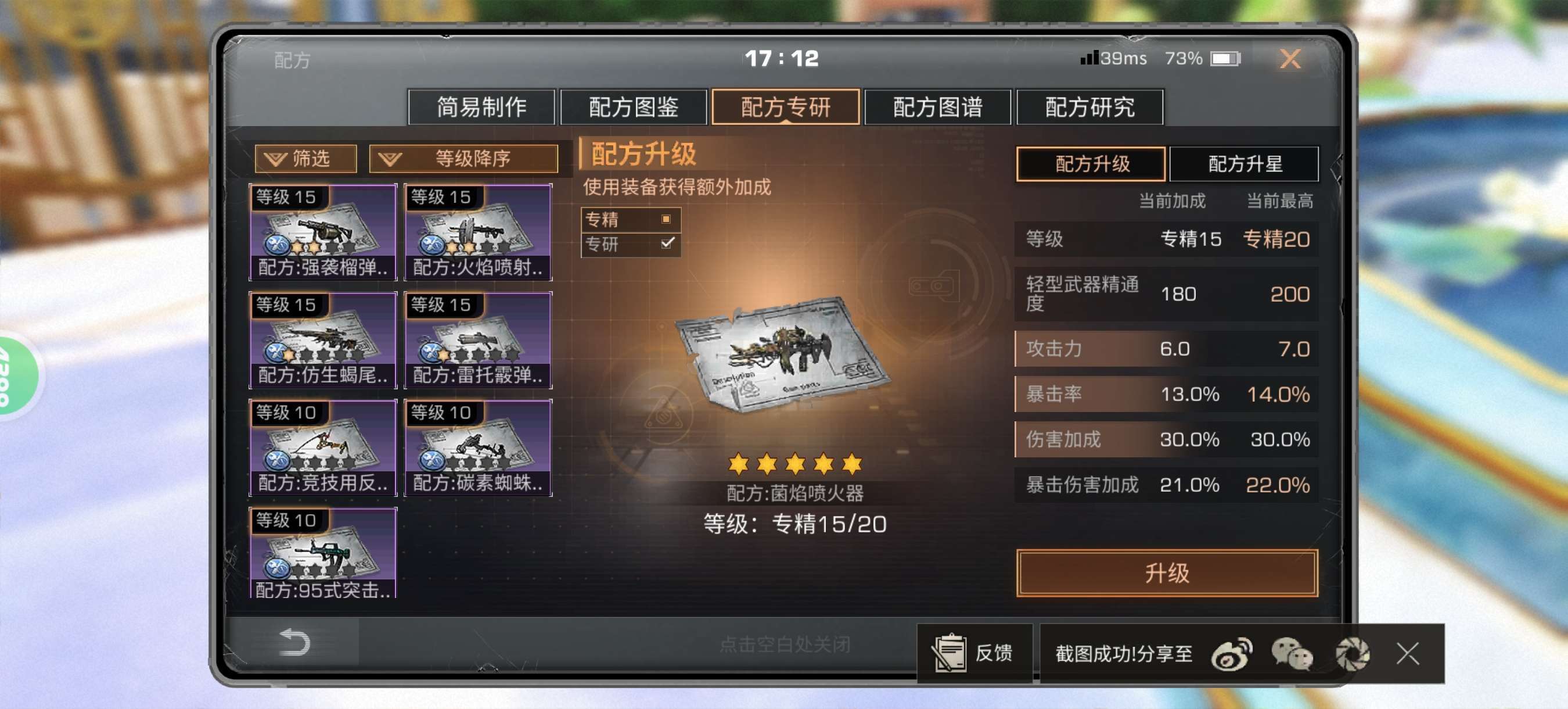
Task: Share screenshot via WeChat icon
Action: click(x=1292, y=654)
